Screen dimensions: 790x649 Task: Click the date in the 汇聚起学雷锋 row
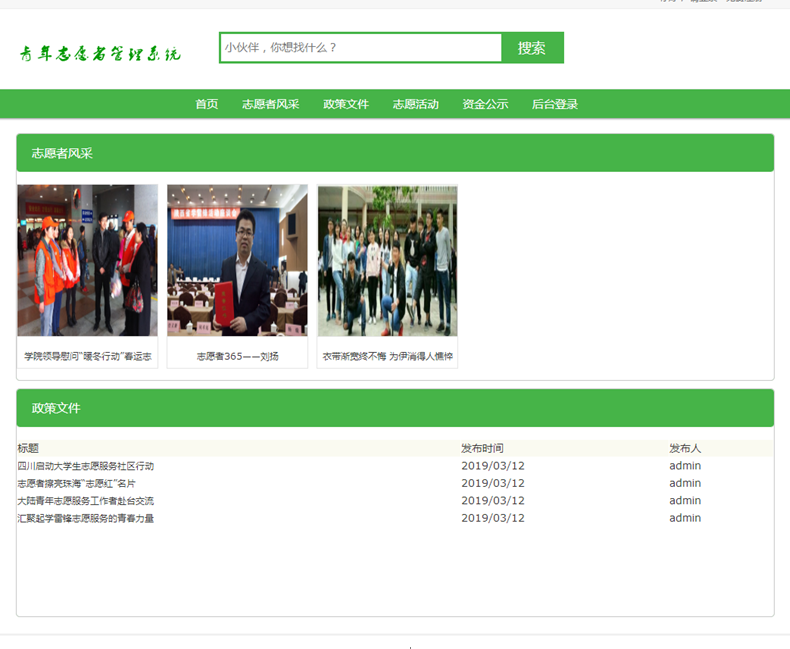tap(493, 518)
